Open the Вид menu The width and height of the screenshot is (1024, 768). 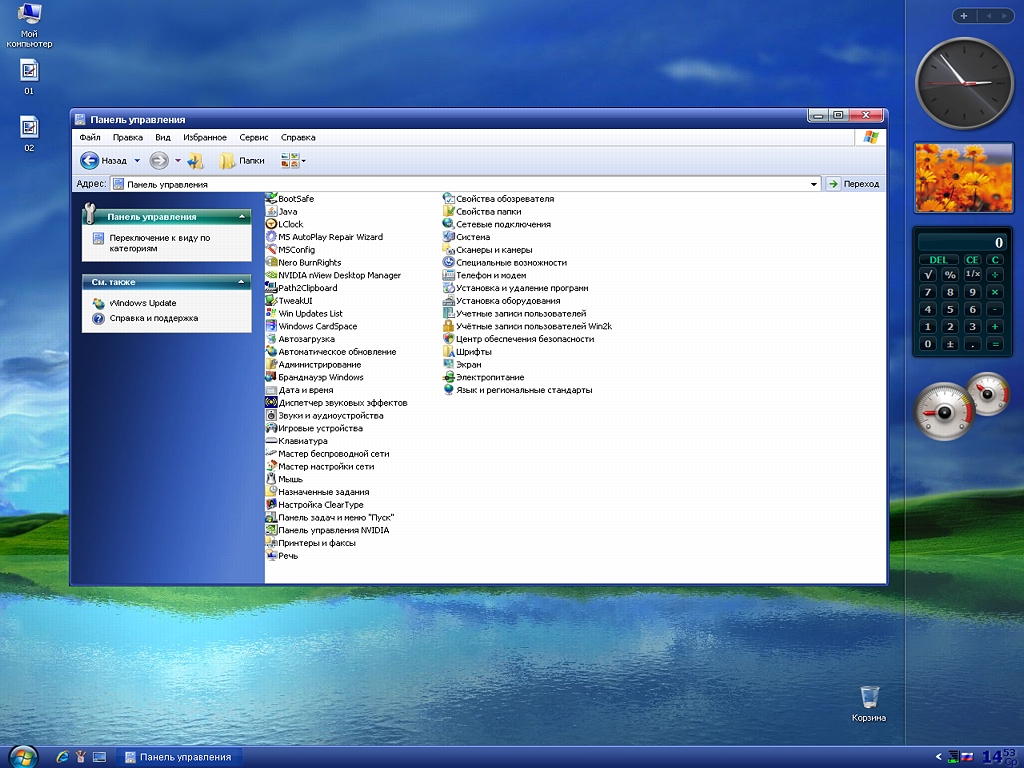click(x=163, y=137)
